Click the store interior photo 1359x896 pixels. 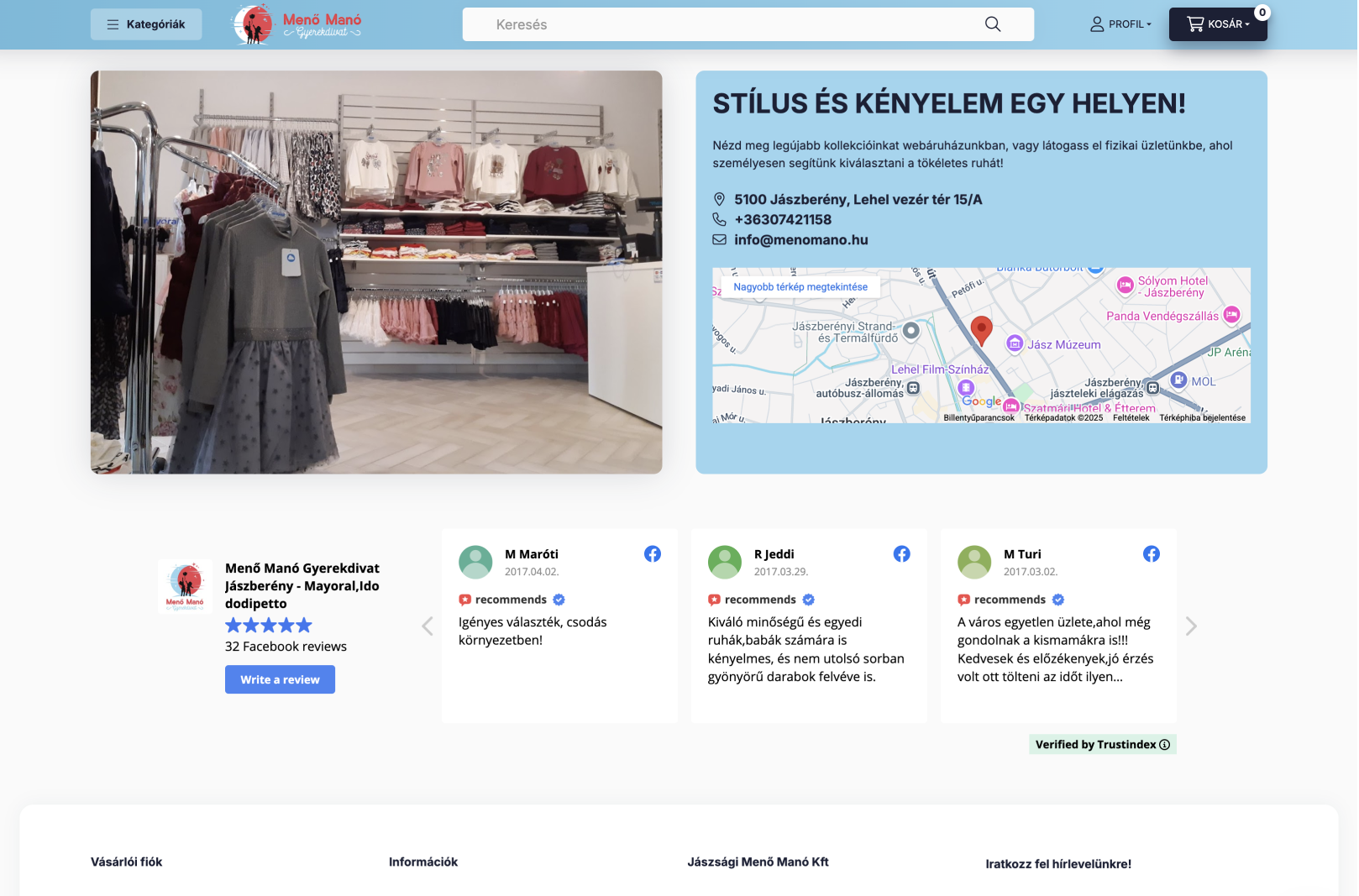[376, 272]
